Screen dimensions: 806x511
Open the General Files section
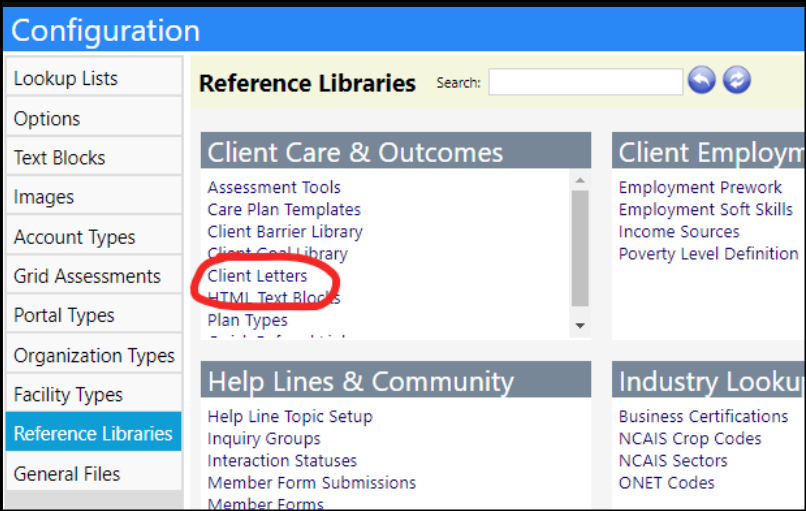click(94, 473)
